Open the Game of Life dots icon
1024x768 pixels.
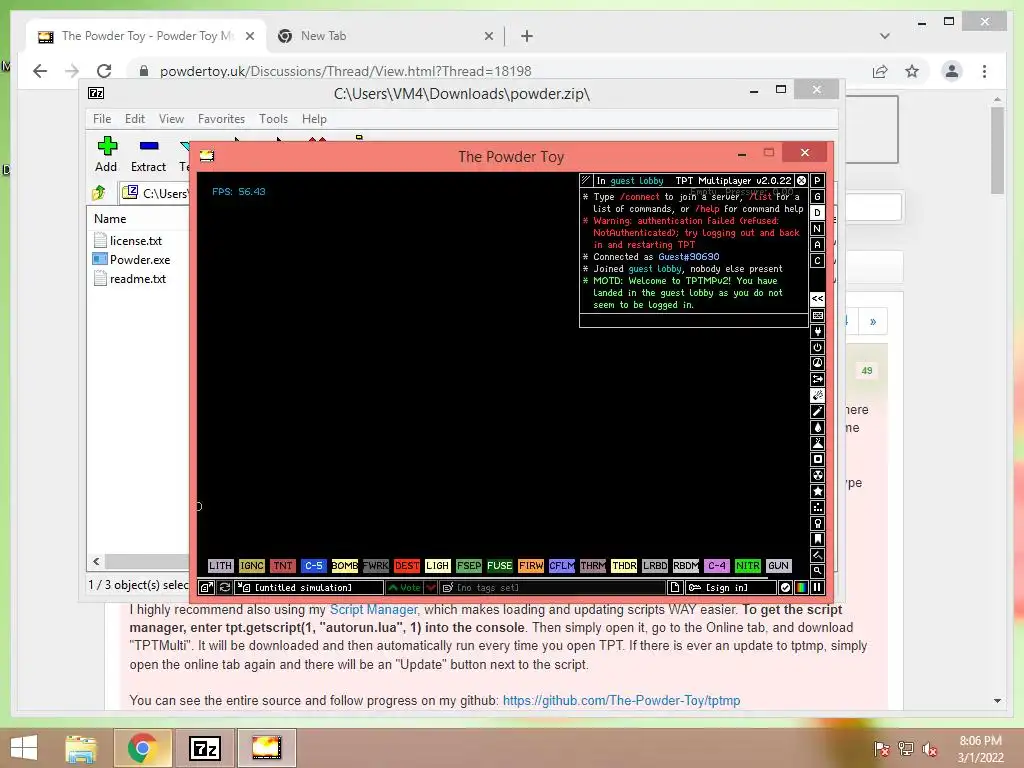[817, 507]
